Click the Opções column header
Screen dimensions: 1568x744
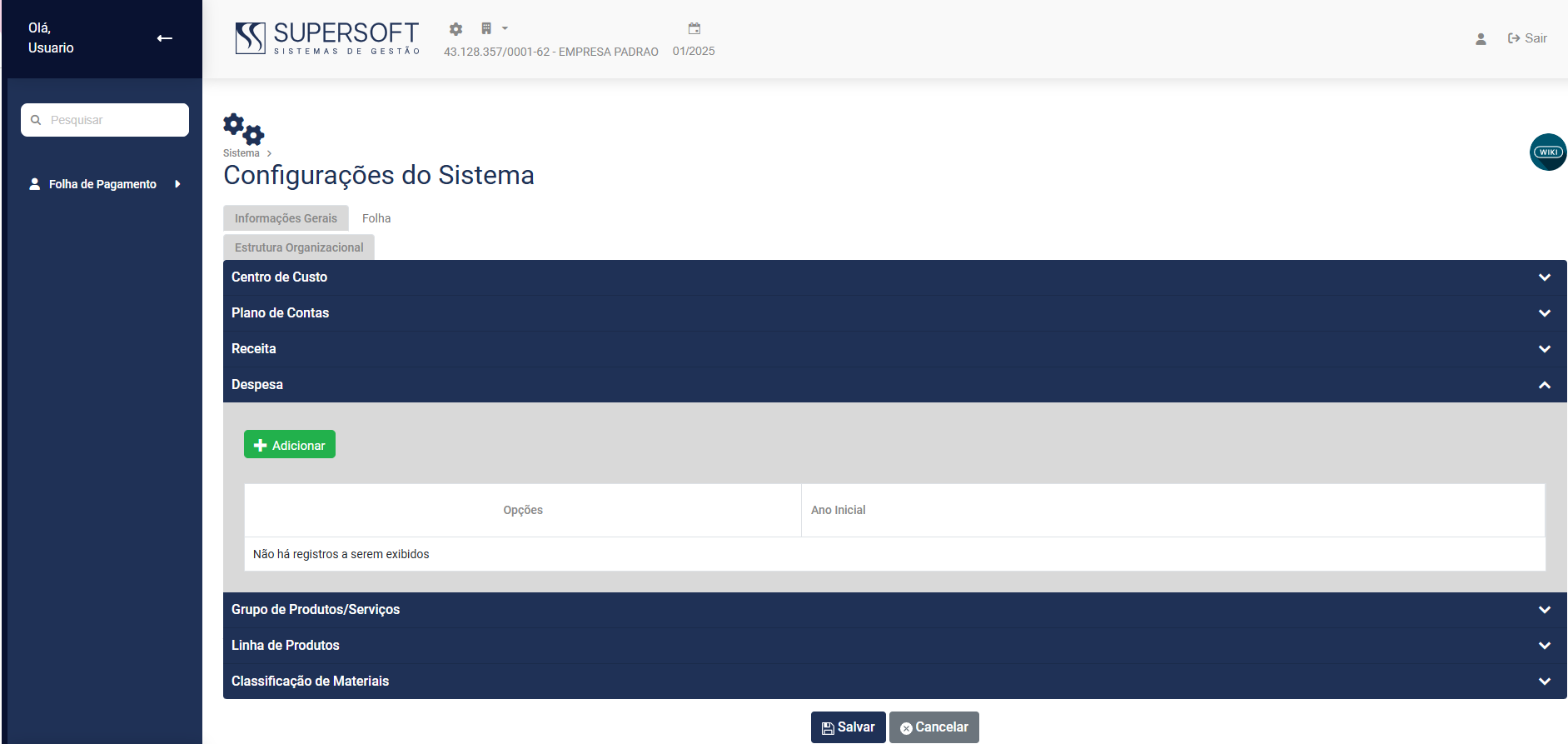[523, 510]
